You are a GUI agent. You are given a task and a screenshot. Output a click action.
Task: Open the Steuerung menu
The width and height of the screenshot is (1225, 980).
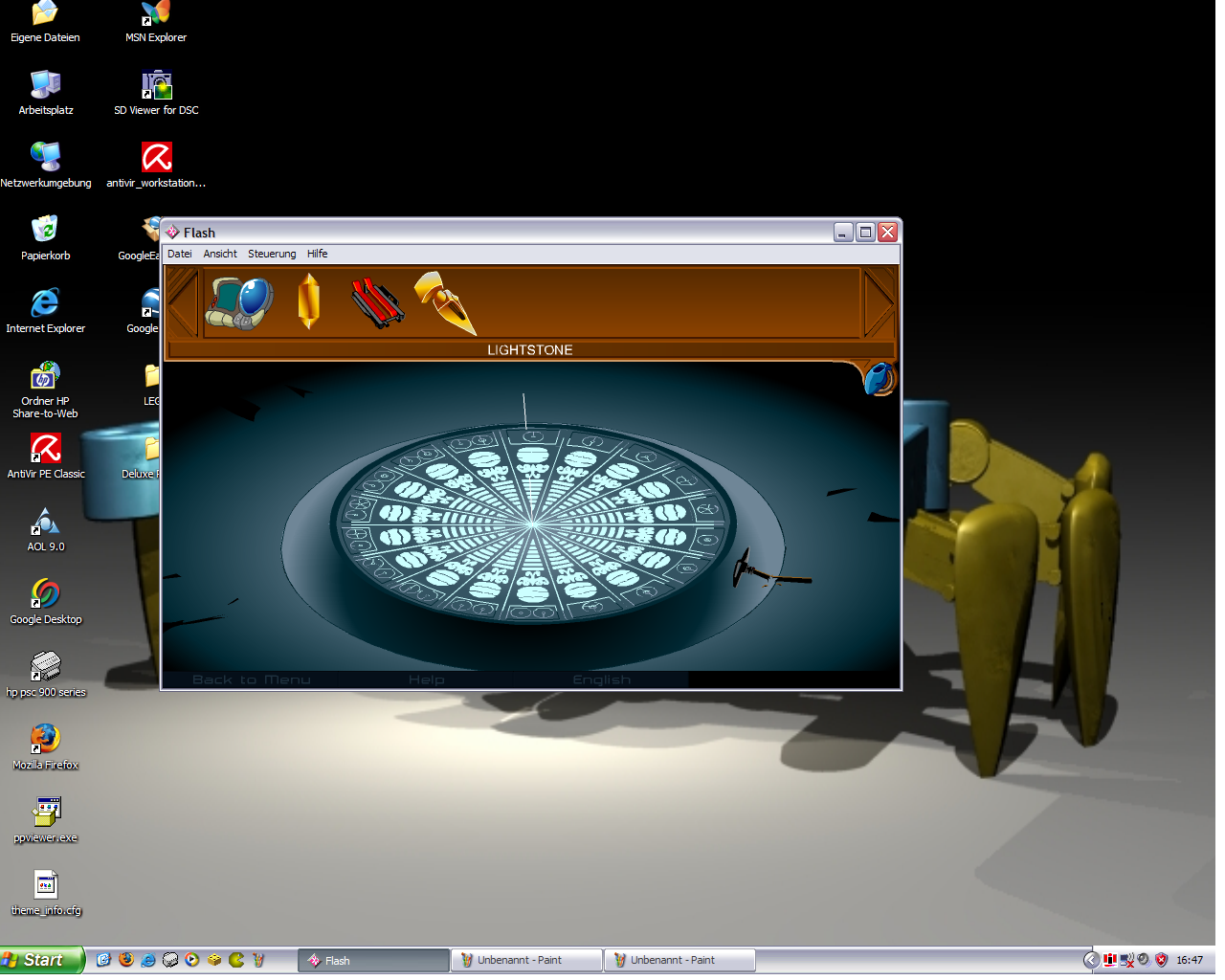(271, 254)
